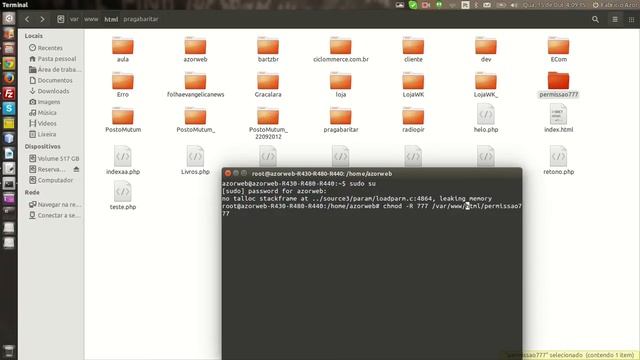This screenshot has width=640, height=360.
Task: Eject the Reserva volume
Action: tap(76, 169)
